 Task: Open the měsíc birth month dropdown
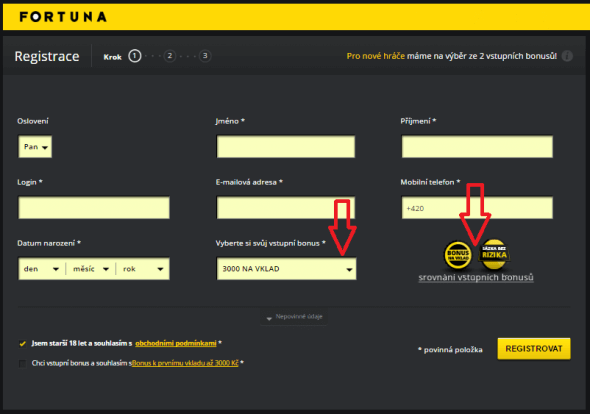(91, 269)
